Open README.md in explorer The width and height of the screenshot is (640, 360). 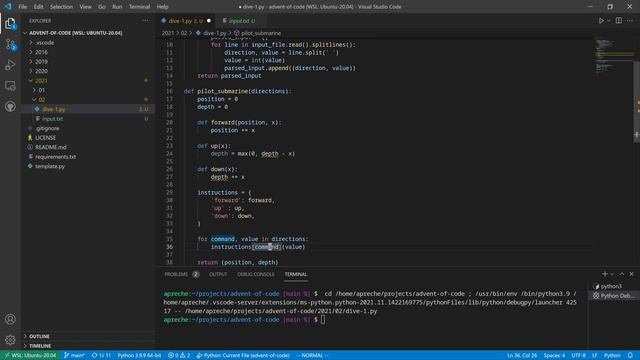pos(88,147)
